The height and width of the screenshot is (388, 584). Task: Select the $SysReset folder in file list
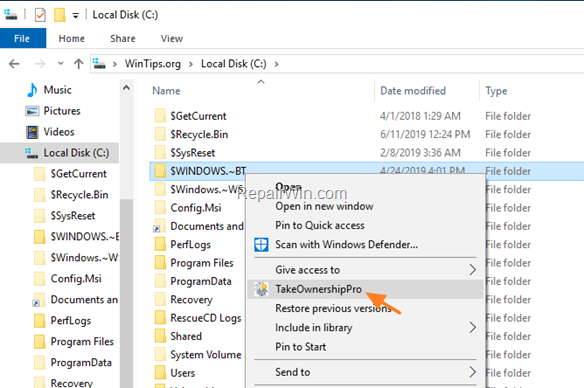coord(193,153)
